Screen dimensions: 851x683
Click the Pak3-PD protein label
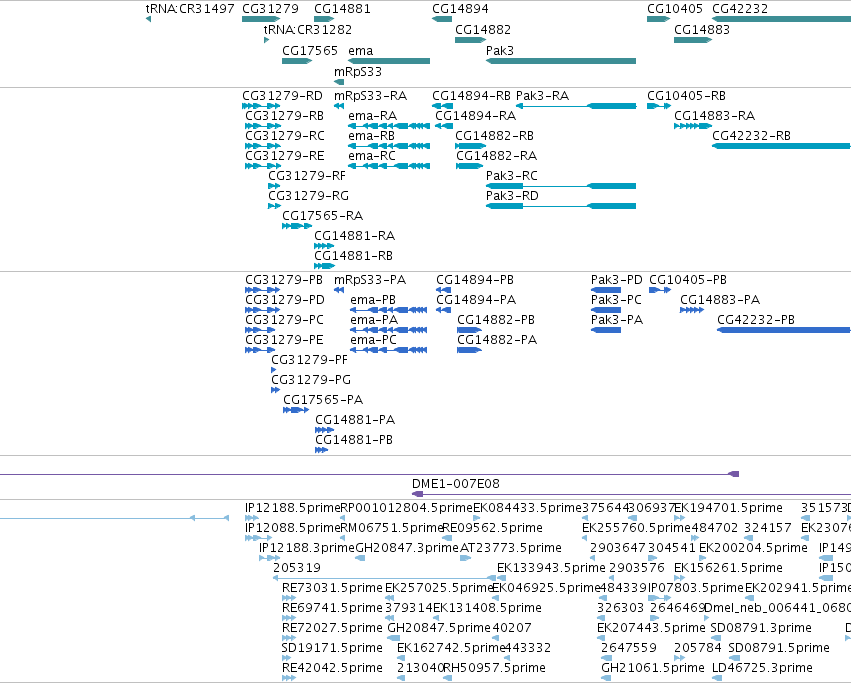tap(617, 280)
